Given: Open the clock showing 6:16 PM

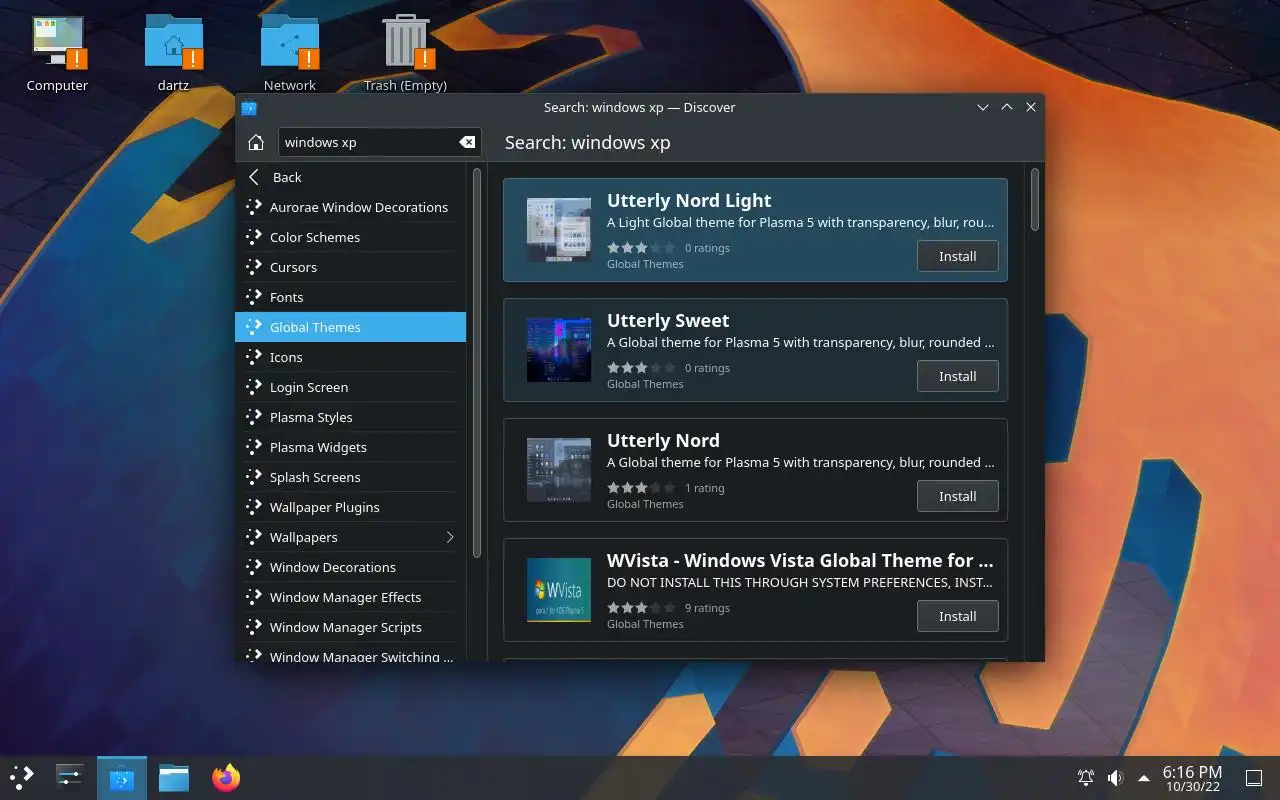Looking at the screenshot, I should coord(1192,778).
